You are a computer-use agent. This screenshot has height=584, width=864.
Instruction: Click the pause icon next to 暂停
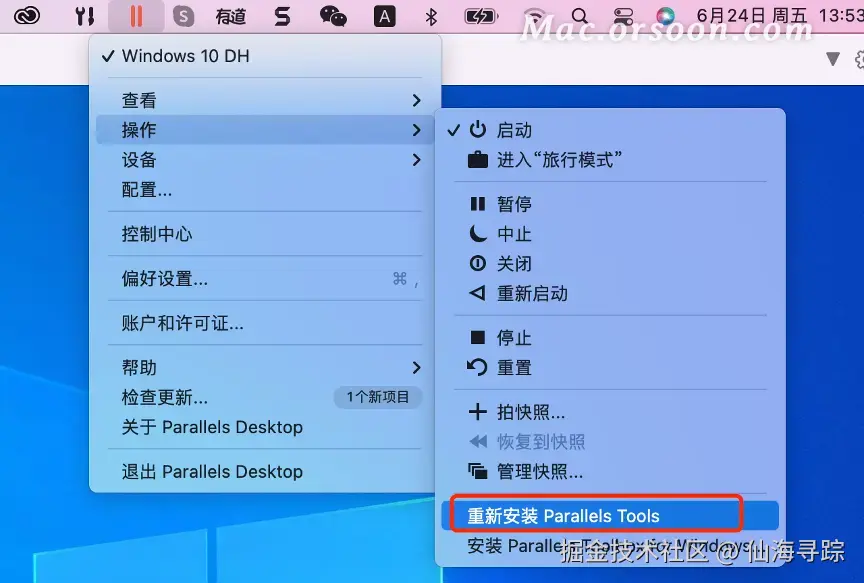478,204
